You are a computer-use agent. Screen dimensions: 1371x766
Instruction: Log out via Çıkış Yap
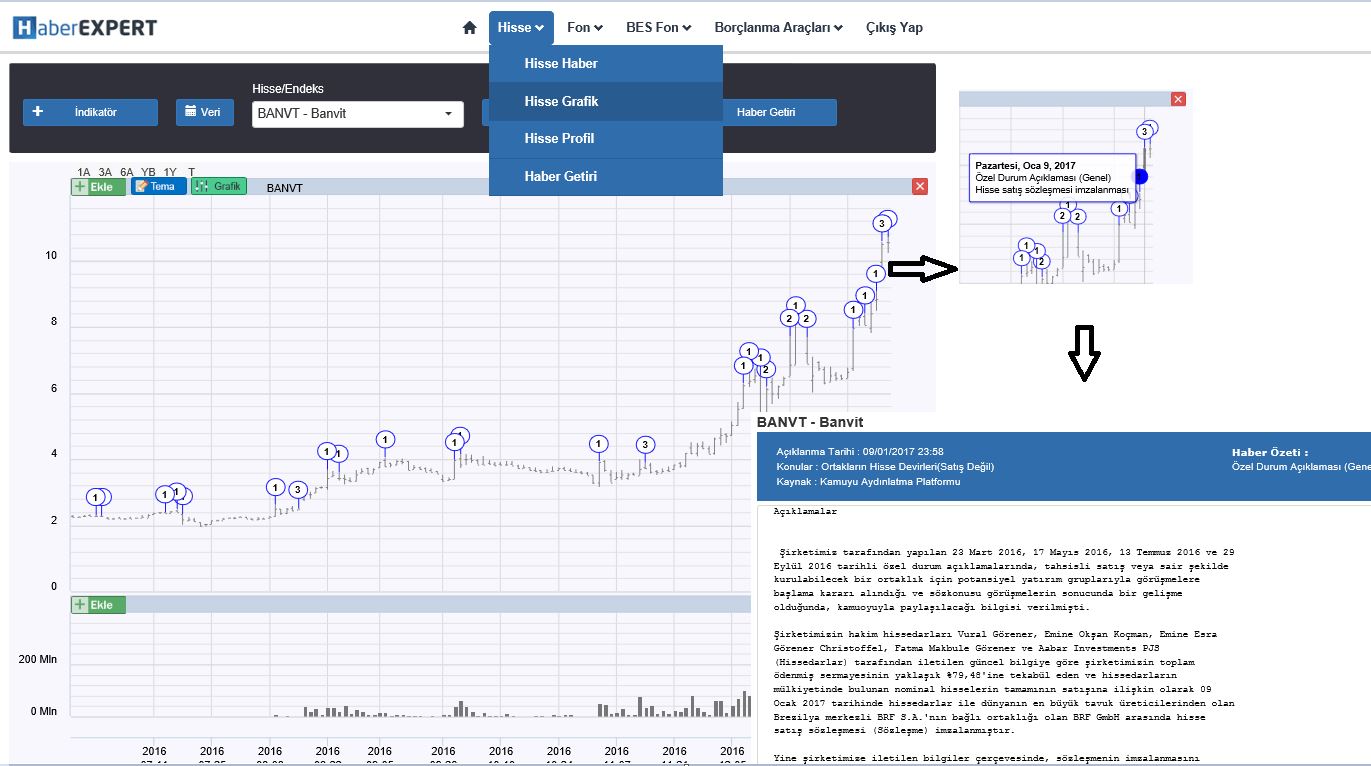[894, 28]
